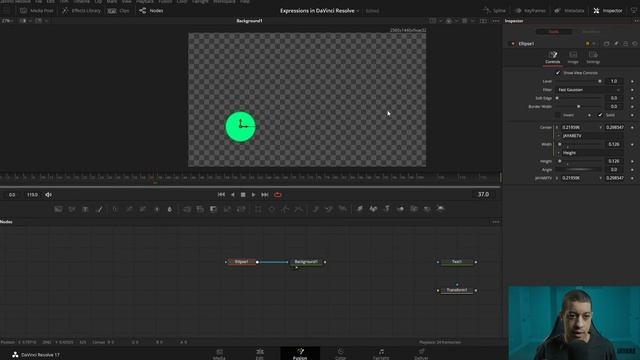Add a Brightness Contrast node from the toolbar

[156, 209]
